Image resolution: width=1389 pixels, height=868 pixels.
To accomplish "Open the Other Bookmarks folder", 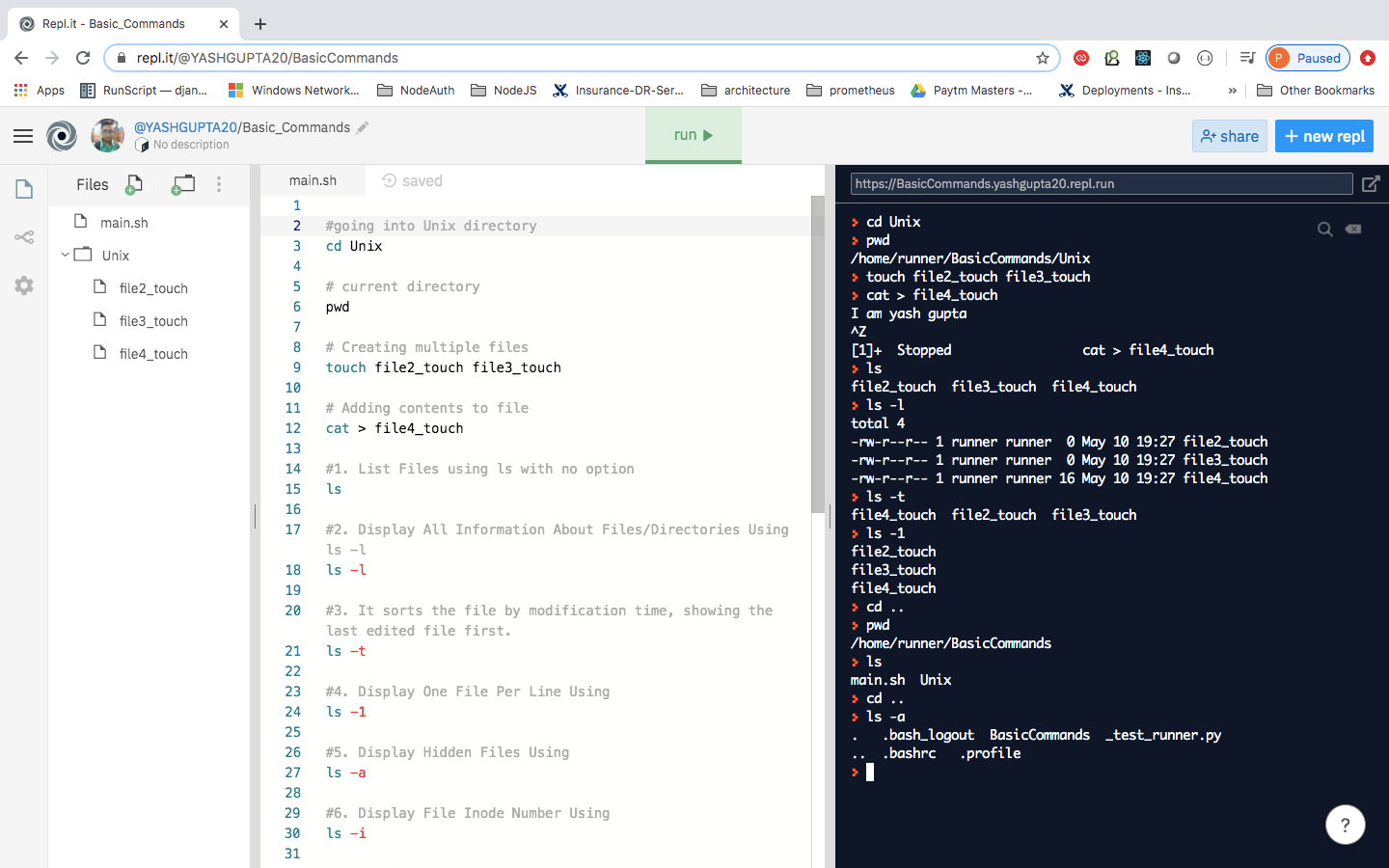I will point(1316,90).
